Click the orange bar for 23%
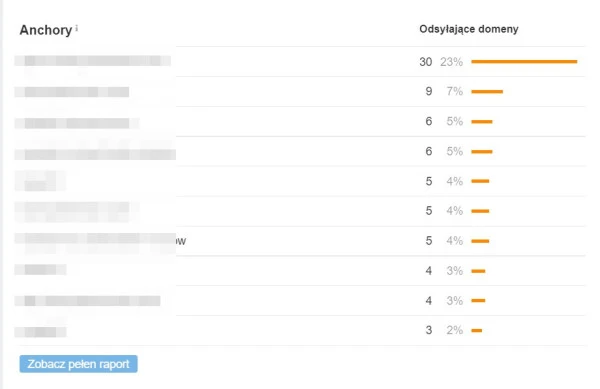The image size is (600, 389). click(x=524, y=62)
